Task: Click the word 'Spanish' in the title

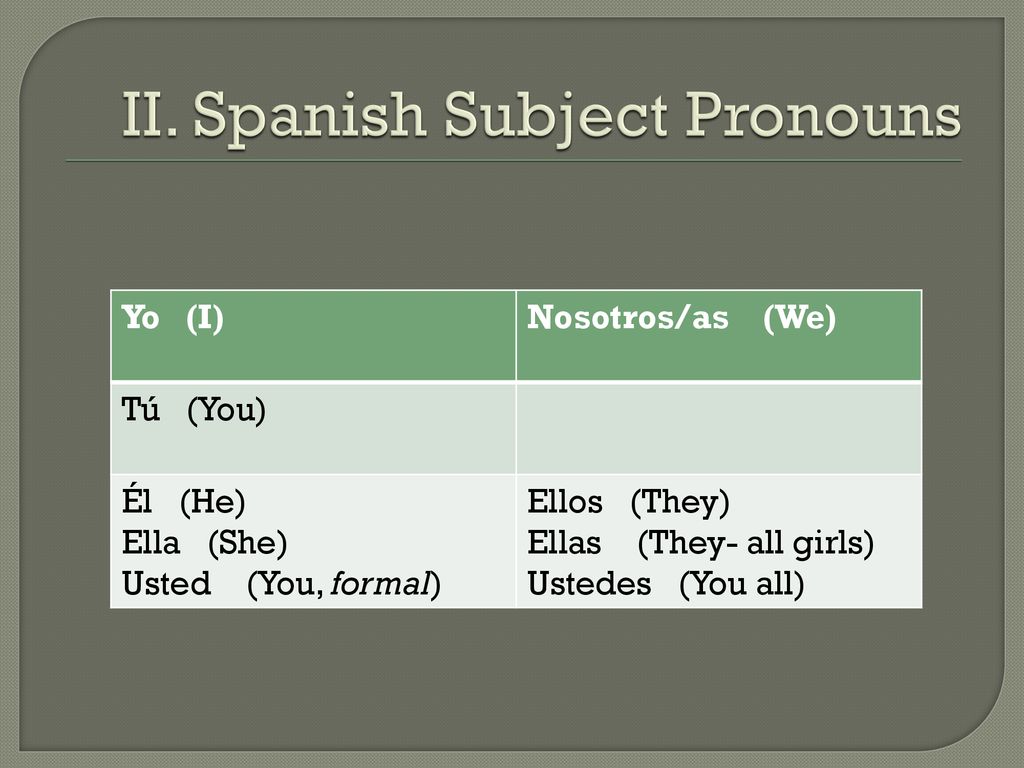Action: click(310, 118)
